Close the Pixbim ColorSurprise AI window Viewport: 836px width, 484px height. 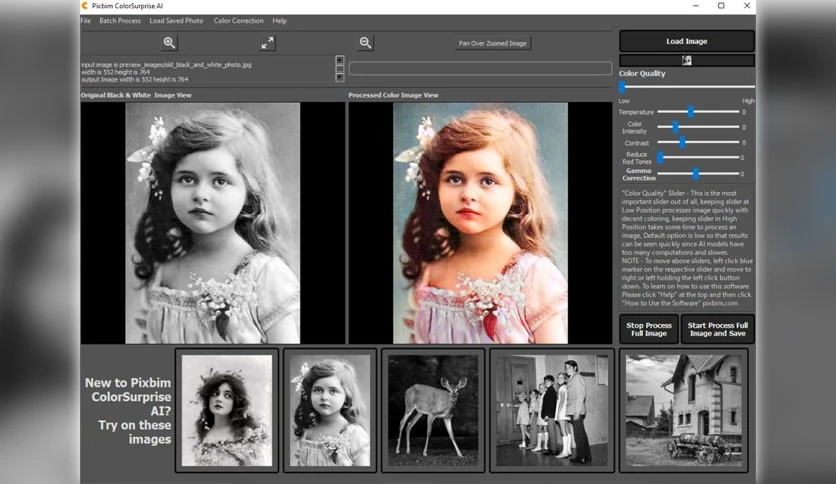click(747, 6)
